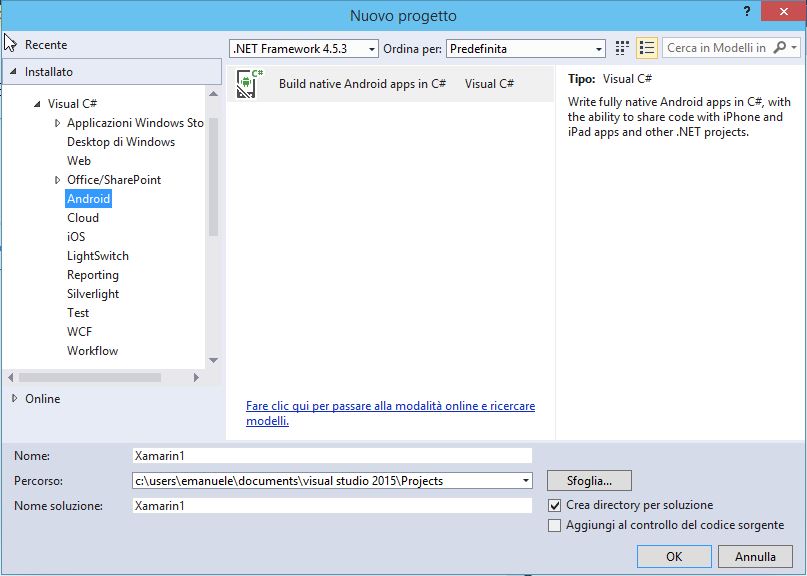
Task: Expand the Office/SharePoint node arrow
Action: point(57,180)
